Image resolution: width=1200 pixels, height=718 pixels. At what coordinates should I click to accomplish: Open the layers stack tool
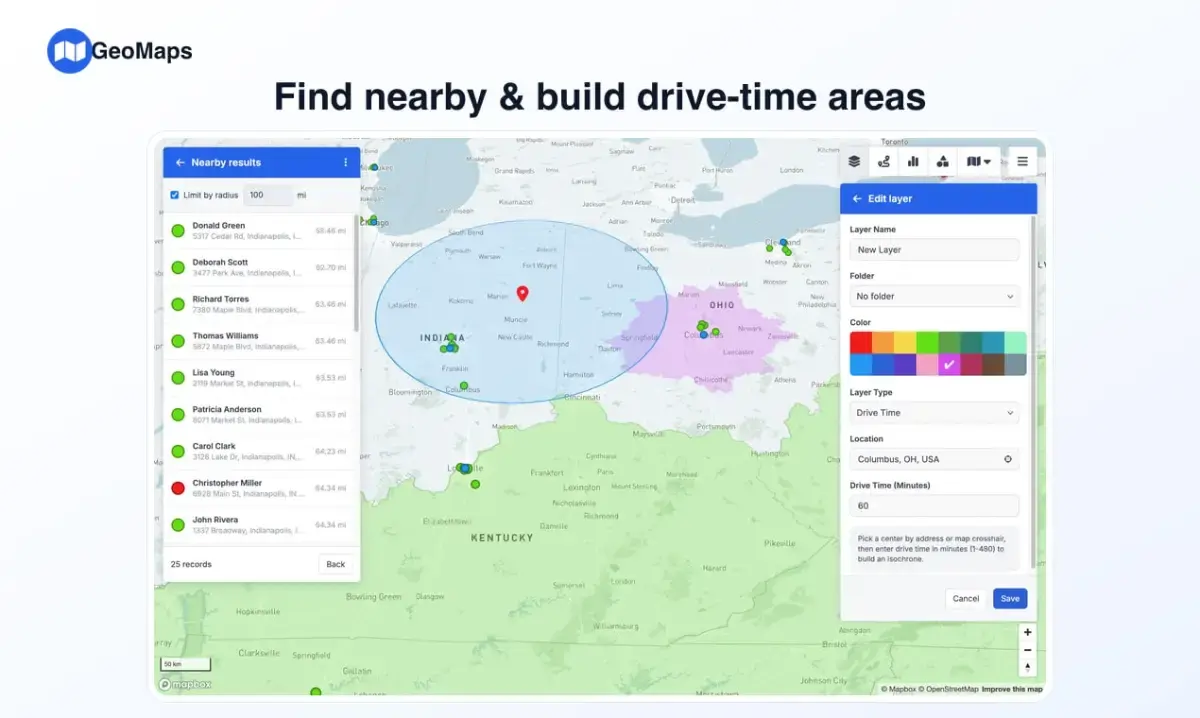[x=854, y=161]
